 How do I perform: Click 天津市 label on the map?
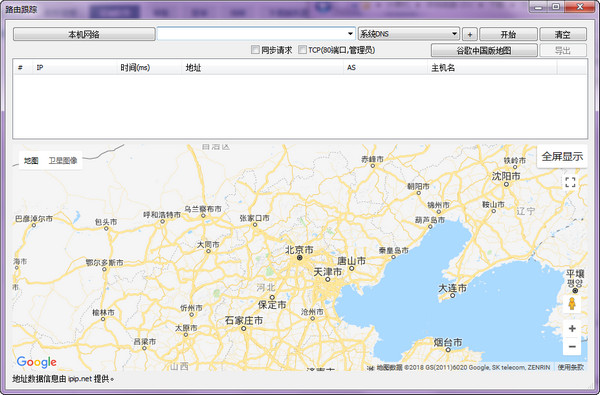tap(328, 272)
